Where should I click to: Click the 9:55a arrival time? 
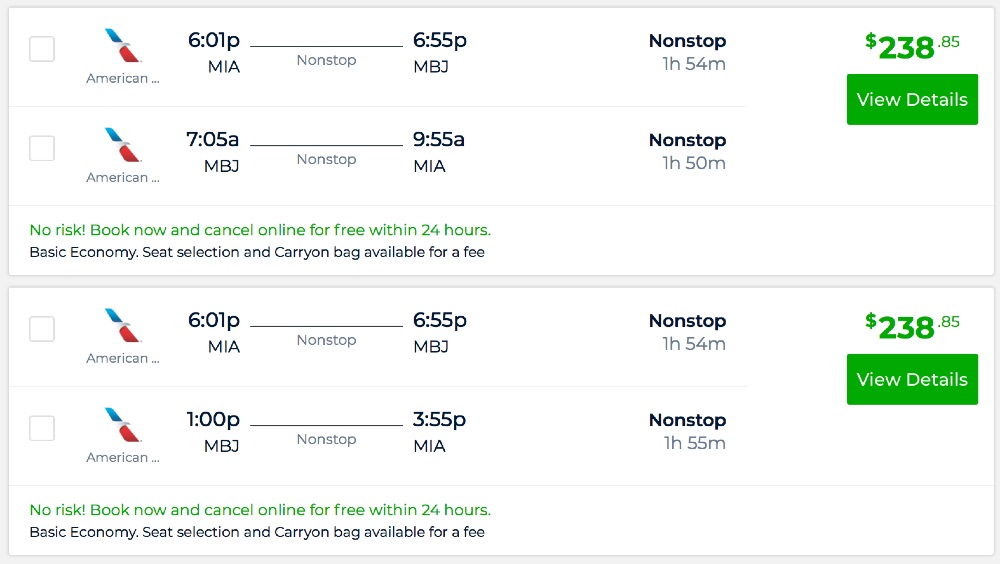pos(439,140)
